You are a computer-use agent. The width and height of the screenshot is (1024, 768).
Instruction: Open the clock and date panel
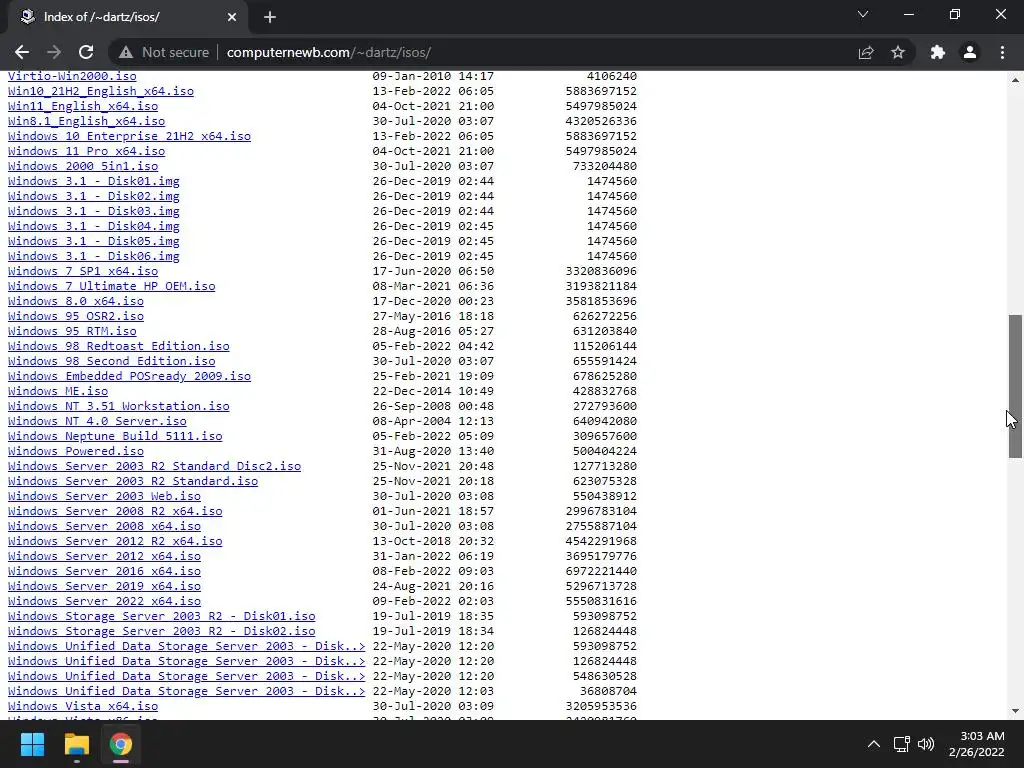coord(976,744)
